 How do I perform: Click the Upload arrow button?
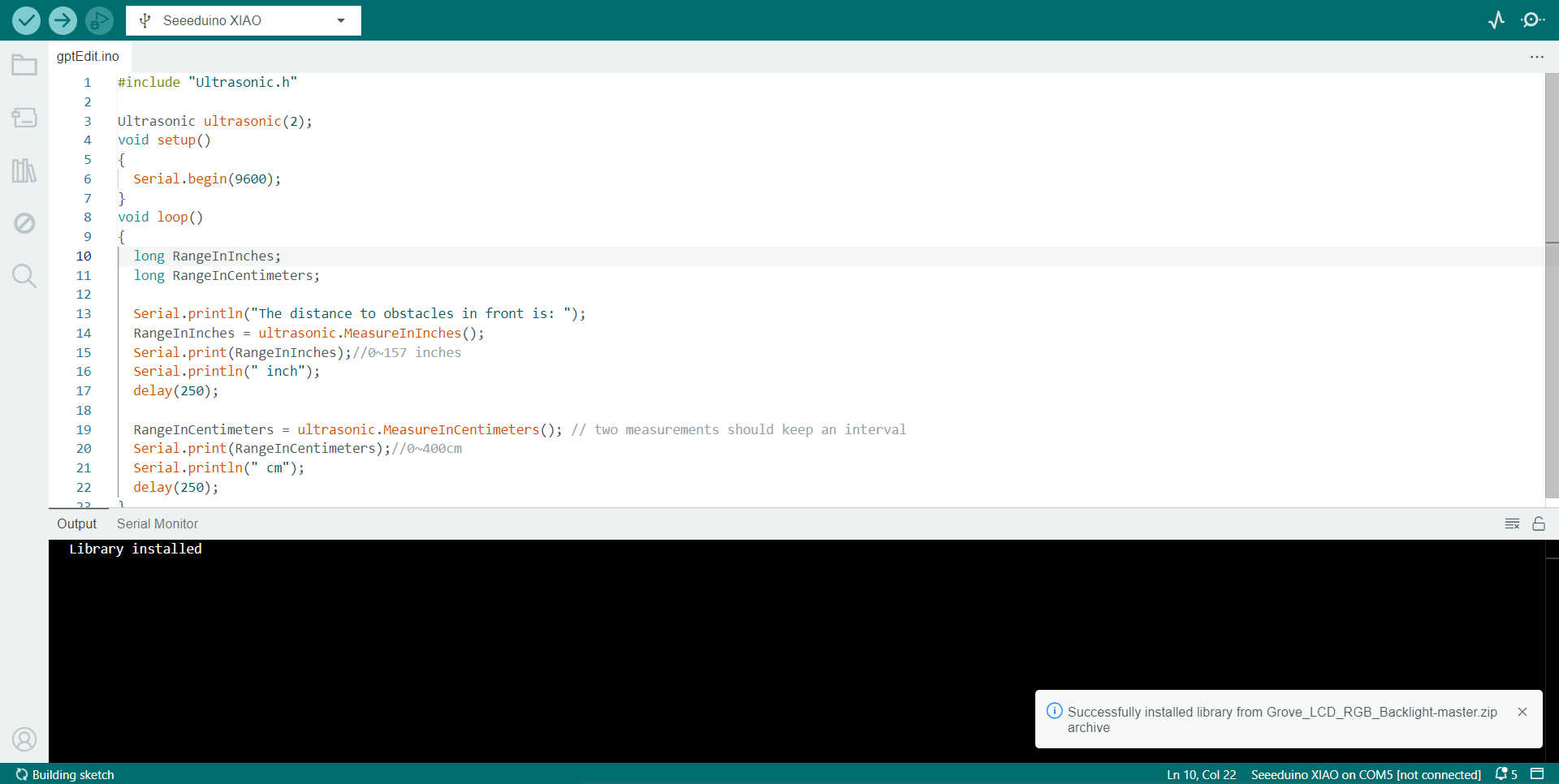point(63,20)
